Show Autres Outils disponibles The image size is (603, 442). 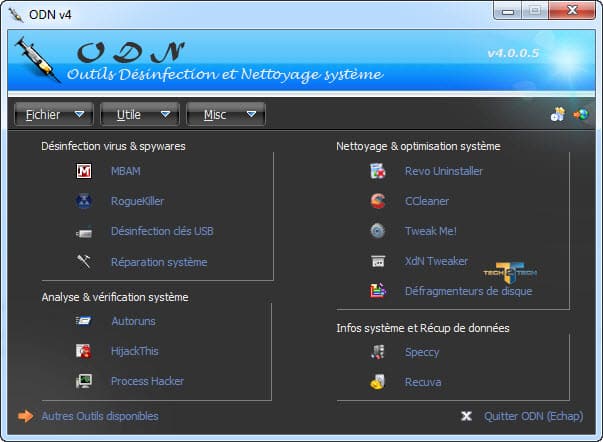(x=100, y=416)
